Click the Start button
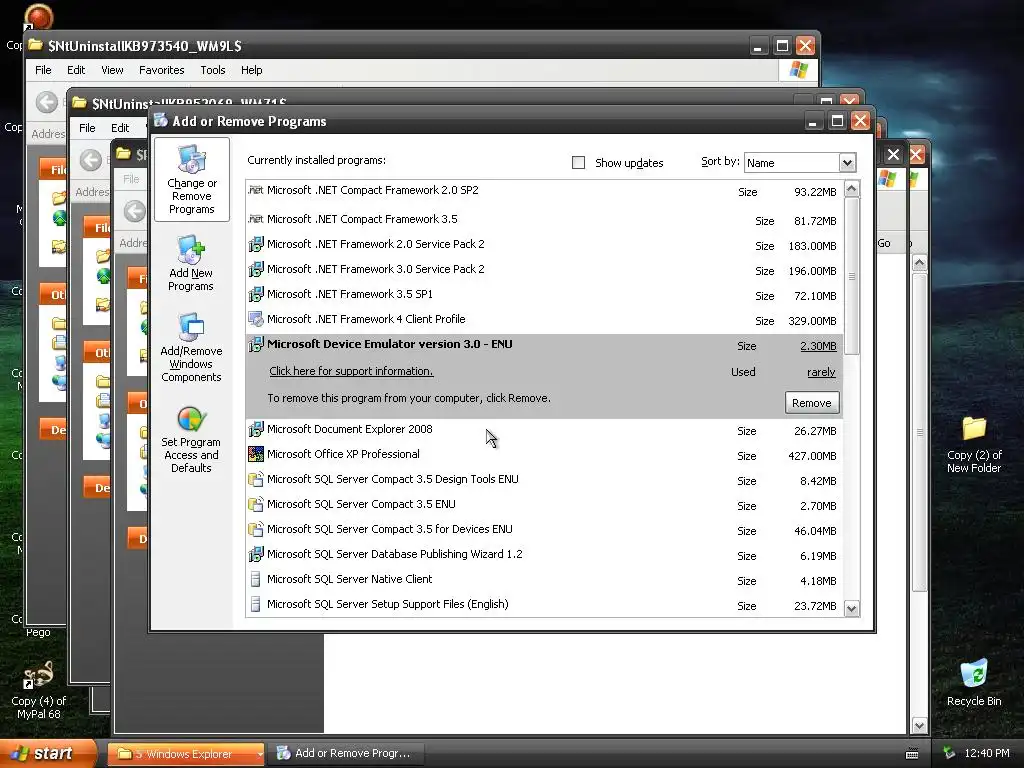The width and height of the screenshot is (1024, 768). coord(47,753)
